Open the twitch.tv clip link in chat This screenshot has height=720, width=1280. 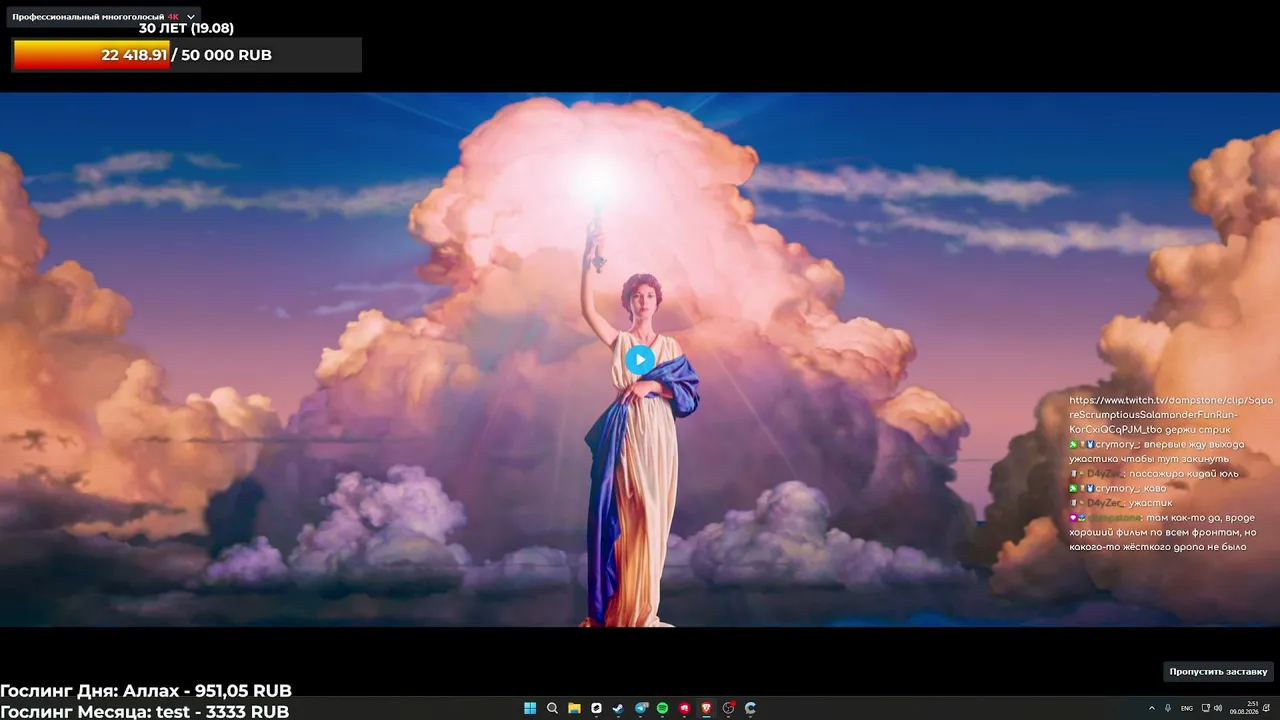point(1171,415)
